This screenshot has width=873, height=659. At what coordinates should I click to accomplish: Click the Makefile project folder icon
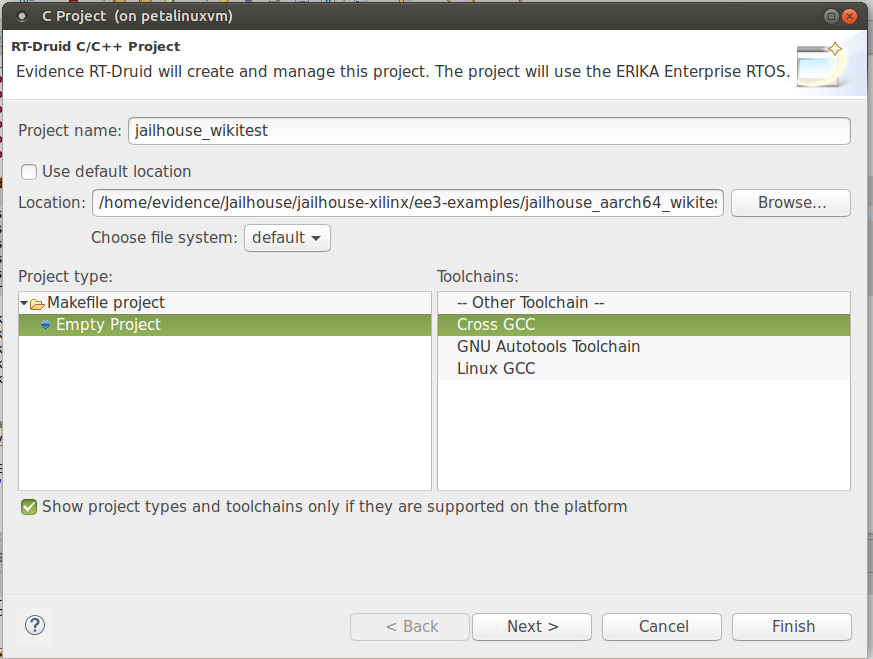(x=37, y=303)
